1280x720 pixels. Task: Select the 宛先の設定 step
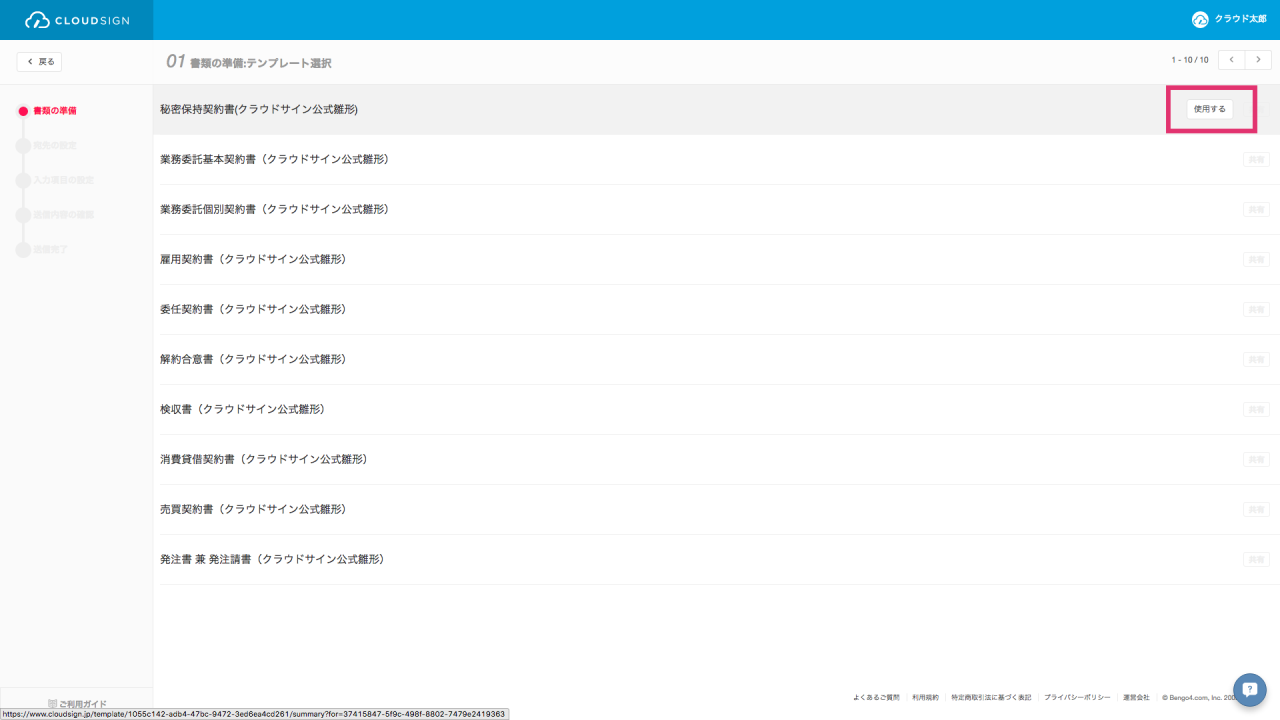click(47, 145)
